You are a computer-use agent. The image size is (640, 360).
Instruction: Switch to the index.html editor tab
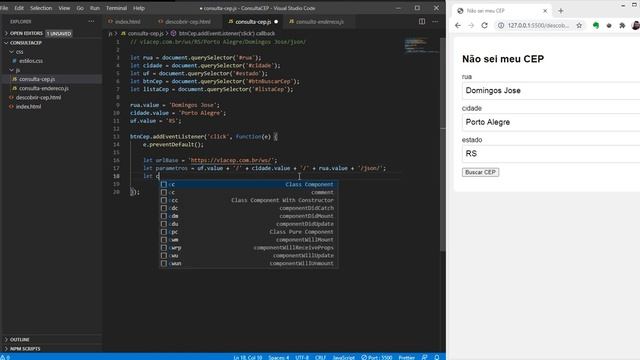coord(127,22)
